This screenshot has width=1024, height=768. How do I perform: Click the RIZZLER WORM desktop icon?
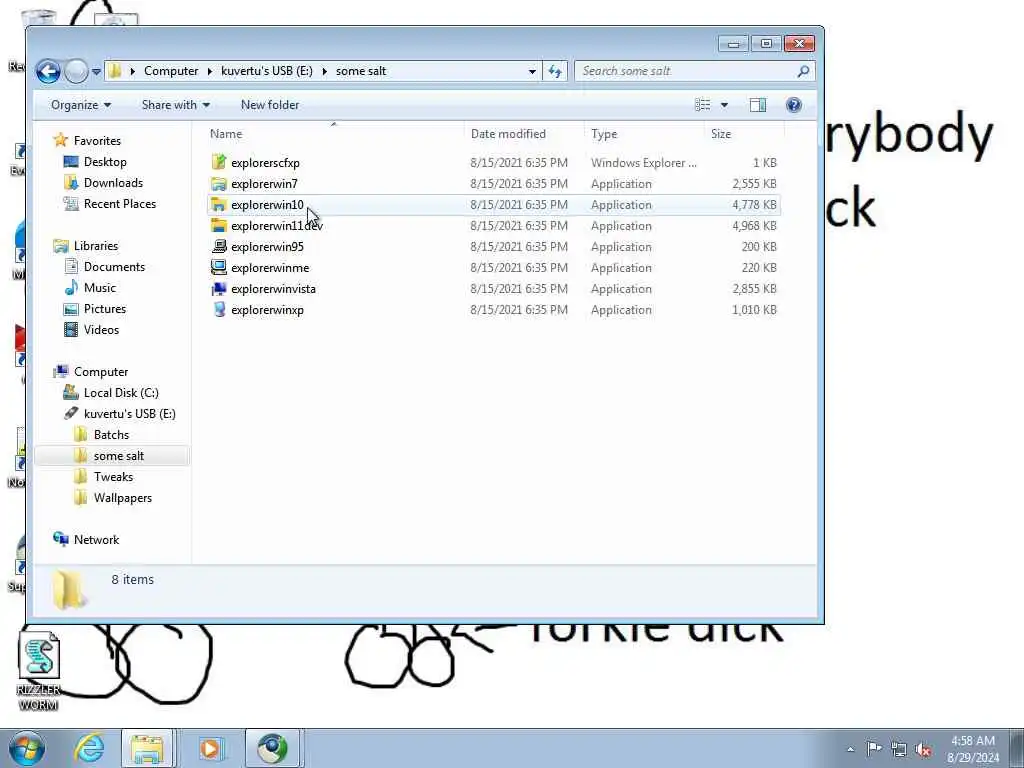click(x=39, y=672)
